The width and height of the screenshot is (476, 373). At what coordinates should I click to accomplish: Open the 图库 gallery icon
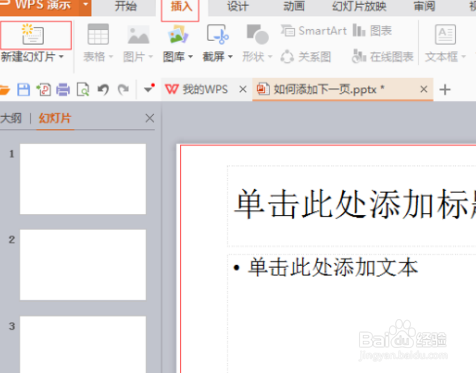[x=178, y=34]
